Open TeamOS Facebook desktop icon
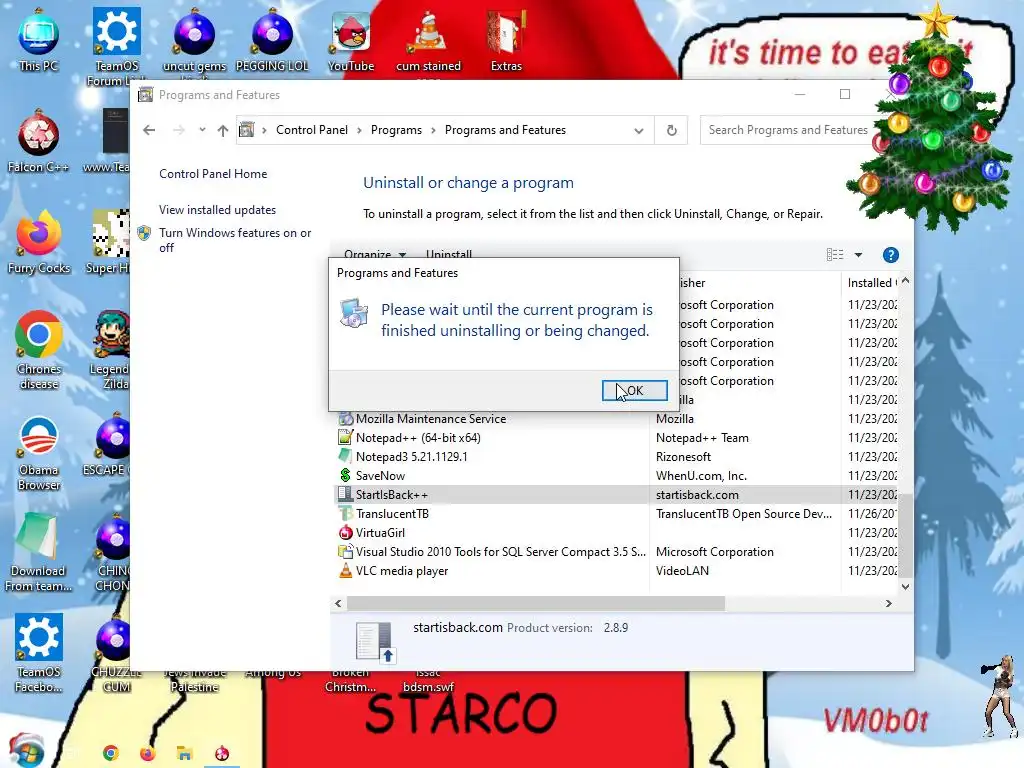Image resolution: width=1024 pixels, height=768 pixels. pyautogui.click(x=39, y=654)
